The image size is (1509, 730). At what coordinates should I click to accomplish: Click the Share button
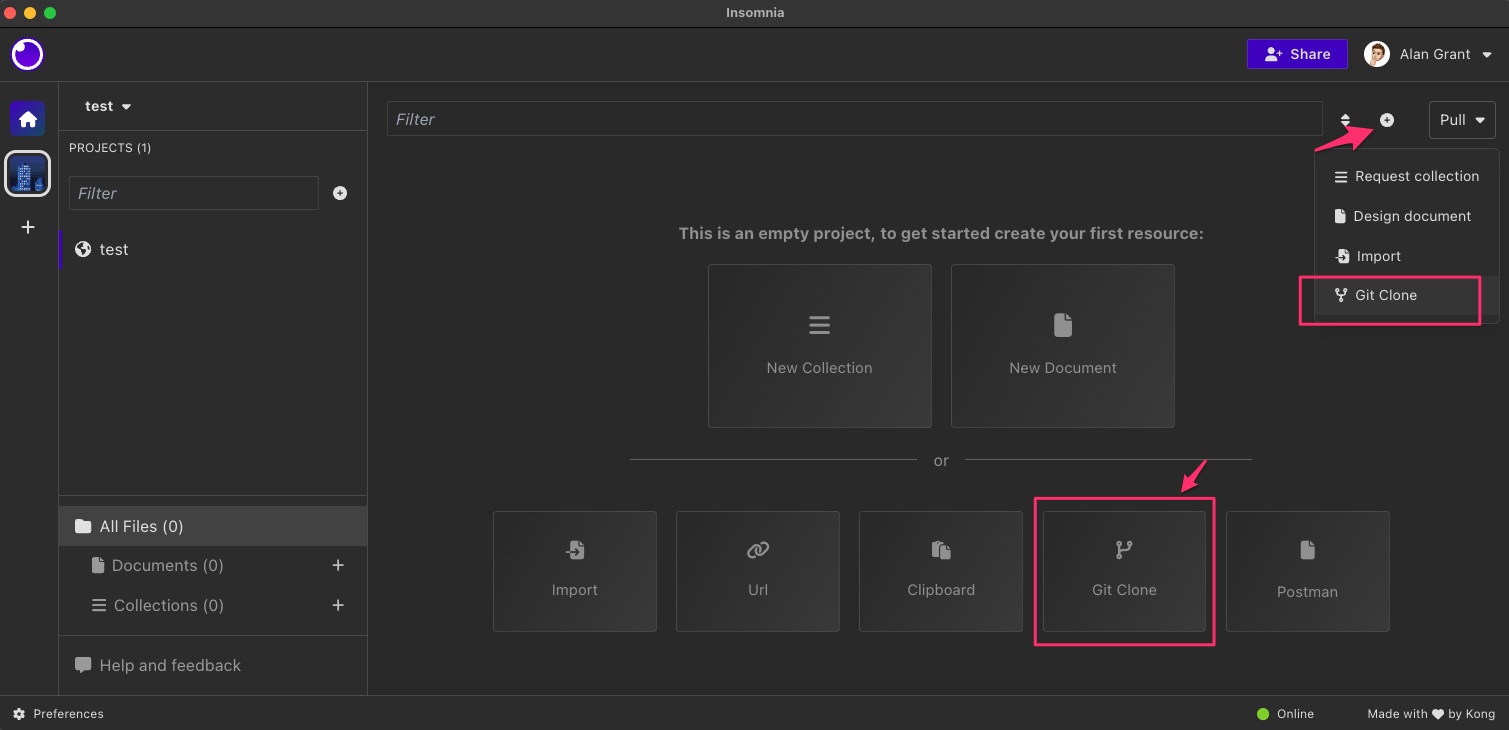(x=1297, y=54)
